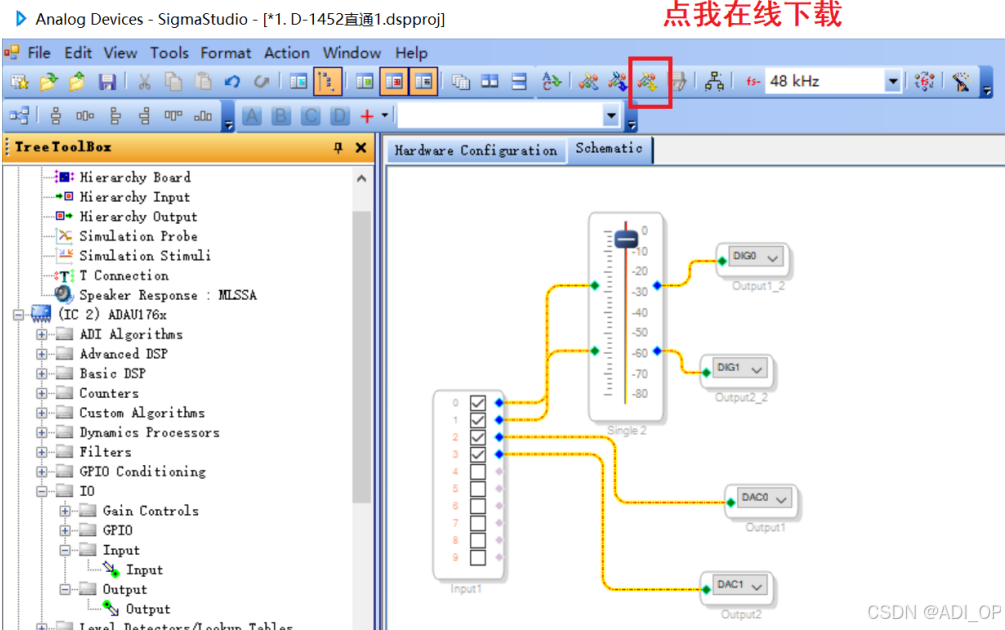The width and height of the screenshot is (1005, 630).
Task: Open the dropdown arrow beside red plus
Action: 385,116
